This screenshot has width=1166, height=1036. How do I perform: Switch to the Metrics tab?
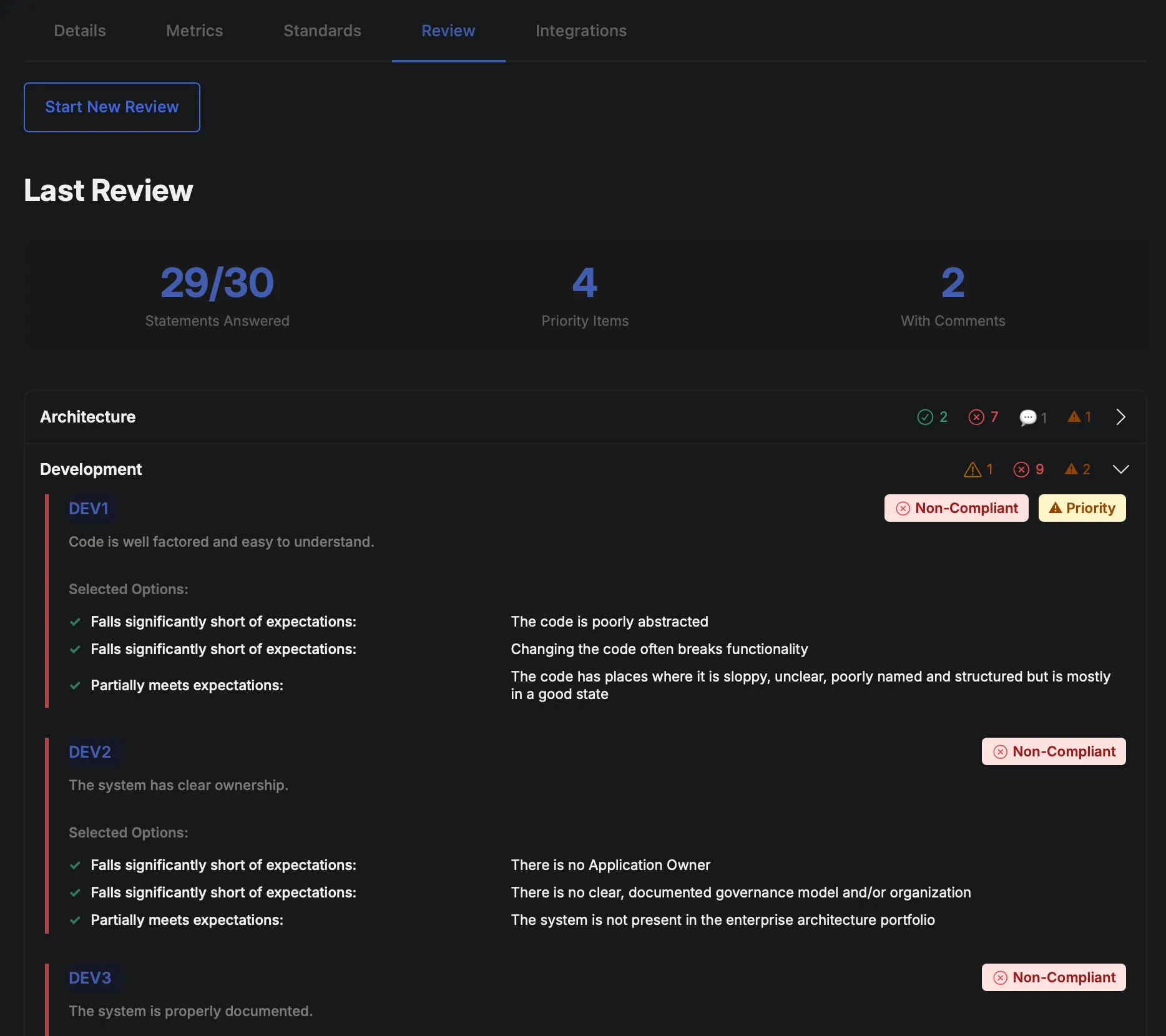(194, 30)
